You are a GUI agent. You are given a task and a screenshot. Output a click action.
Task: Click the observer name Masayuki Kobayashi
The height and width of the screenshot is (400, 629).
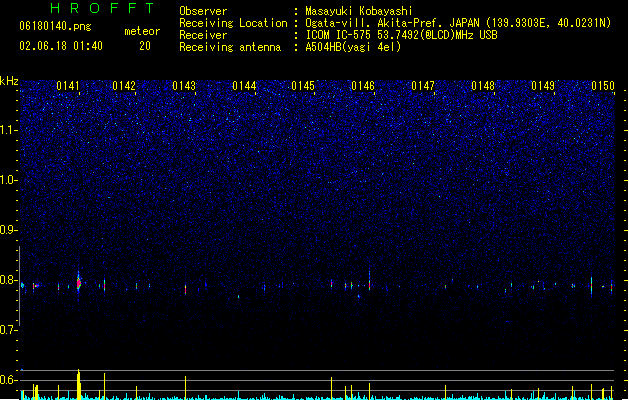359,11
